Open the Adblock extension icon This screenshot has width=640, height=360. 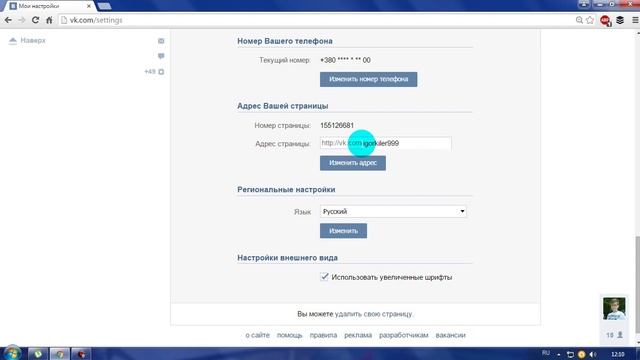[606, 20]
